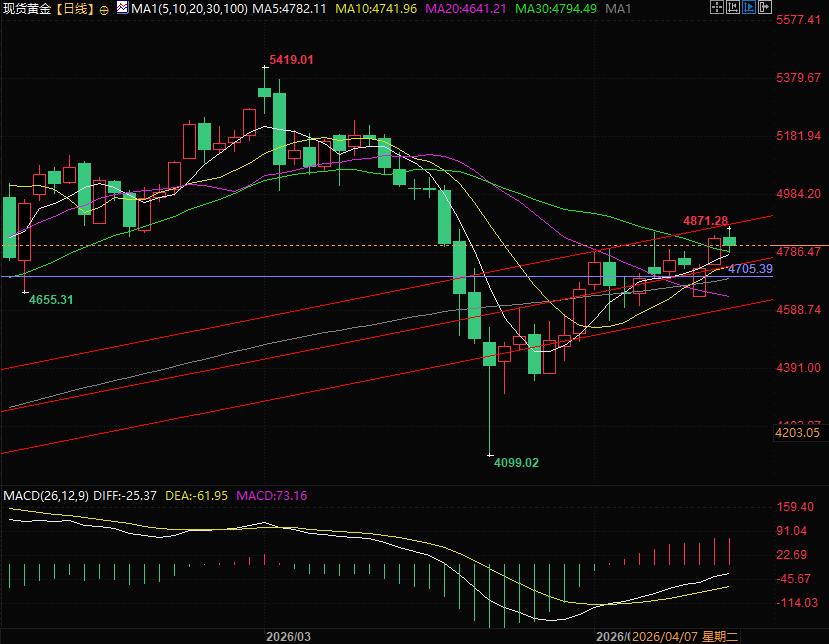Click the exit arrow toolbar icon

tap(764, 7)
